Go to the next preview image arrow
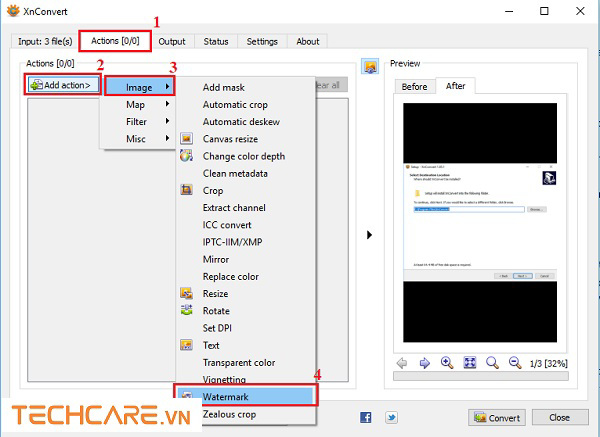Screen dimensions: 600x437 [x=425, y=363]
